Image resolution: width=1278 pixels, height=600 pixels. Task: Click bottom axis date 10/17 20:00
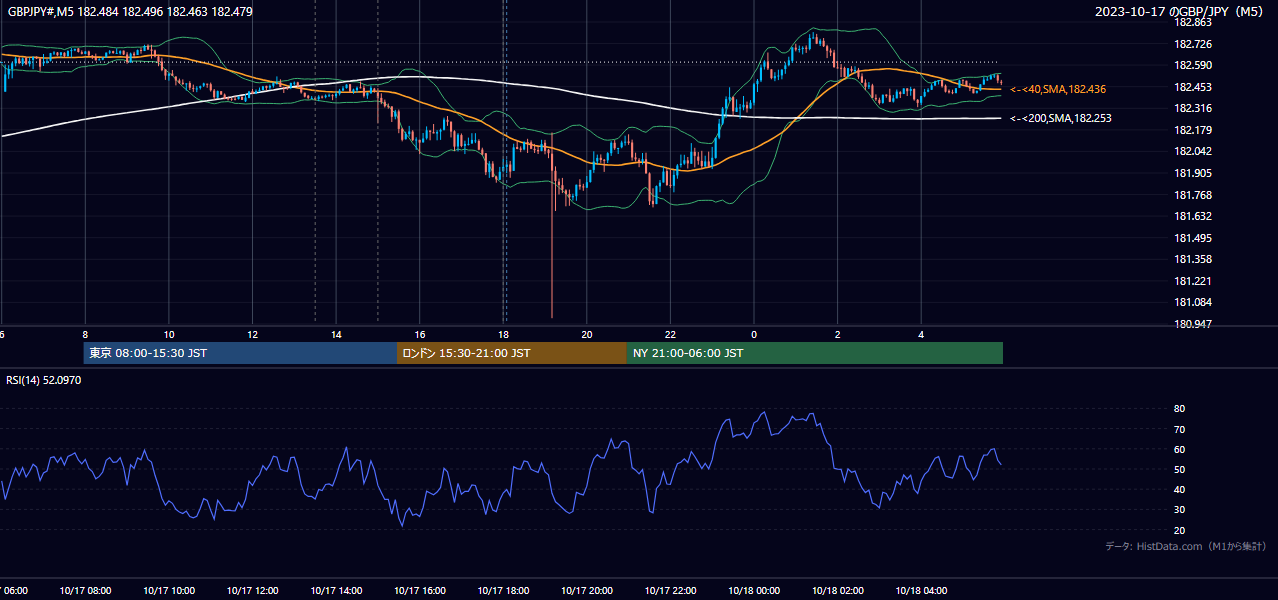coord(587,591)
